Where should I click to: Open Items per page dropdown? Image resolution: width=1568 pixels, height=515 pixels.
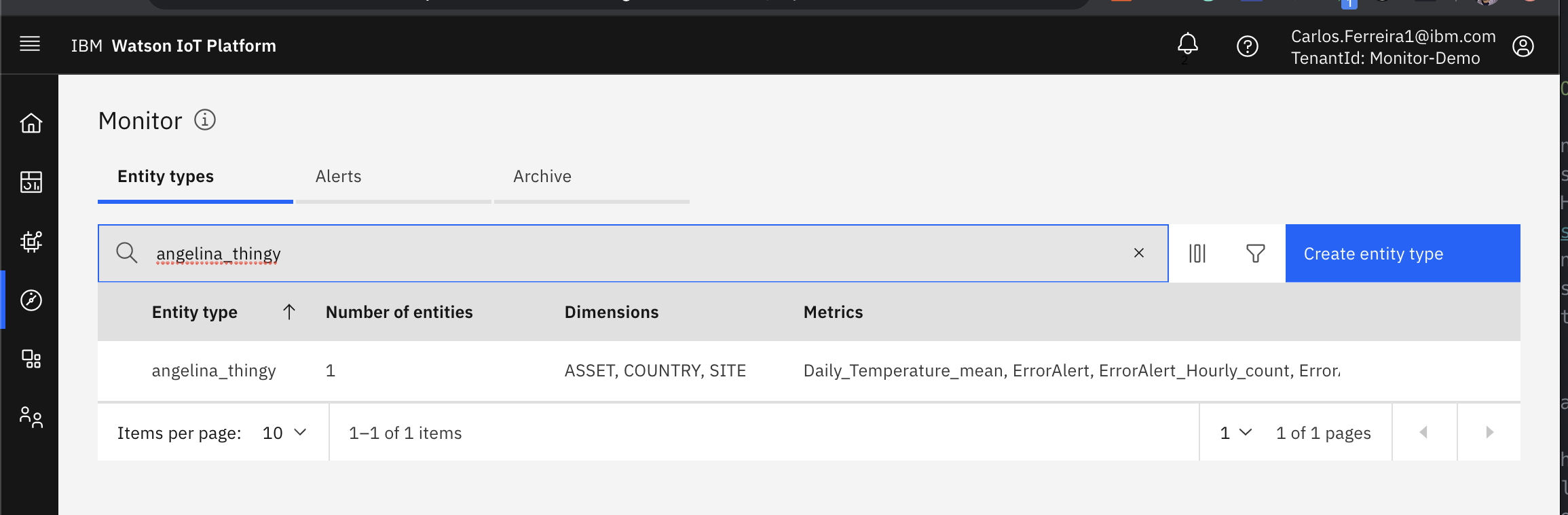[x=284, y=433]
